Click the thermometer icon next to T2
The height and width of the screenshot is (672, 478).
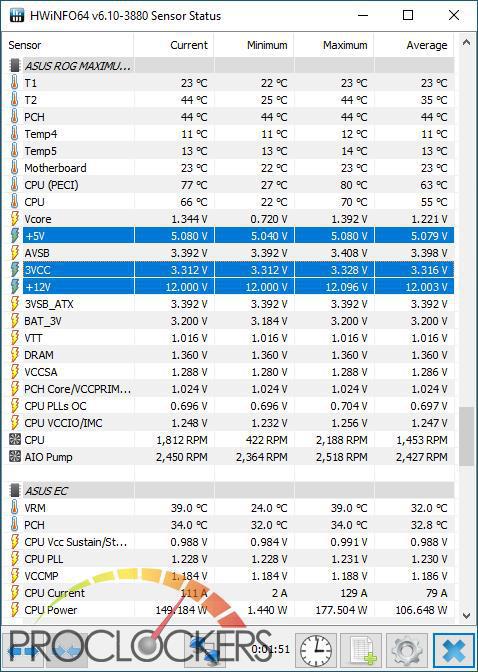(15, 100)
